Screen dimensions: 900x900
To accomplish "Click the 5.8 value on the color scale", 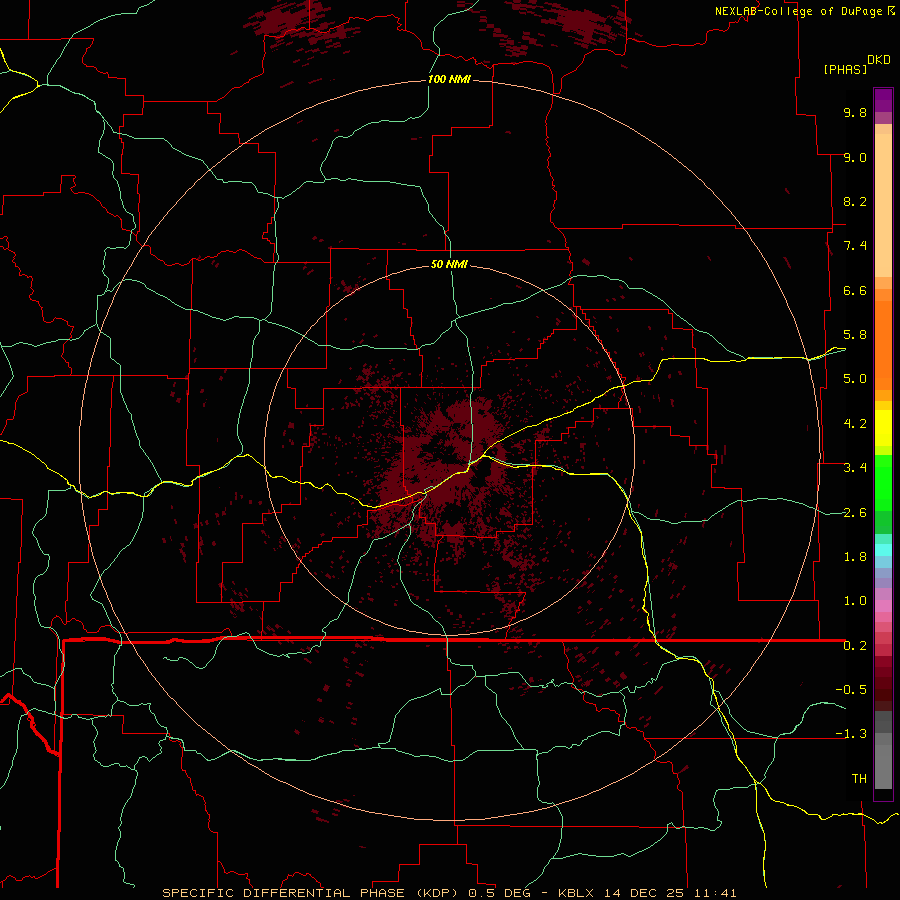I will (x=855, y=335).
